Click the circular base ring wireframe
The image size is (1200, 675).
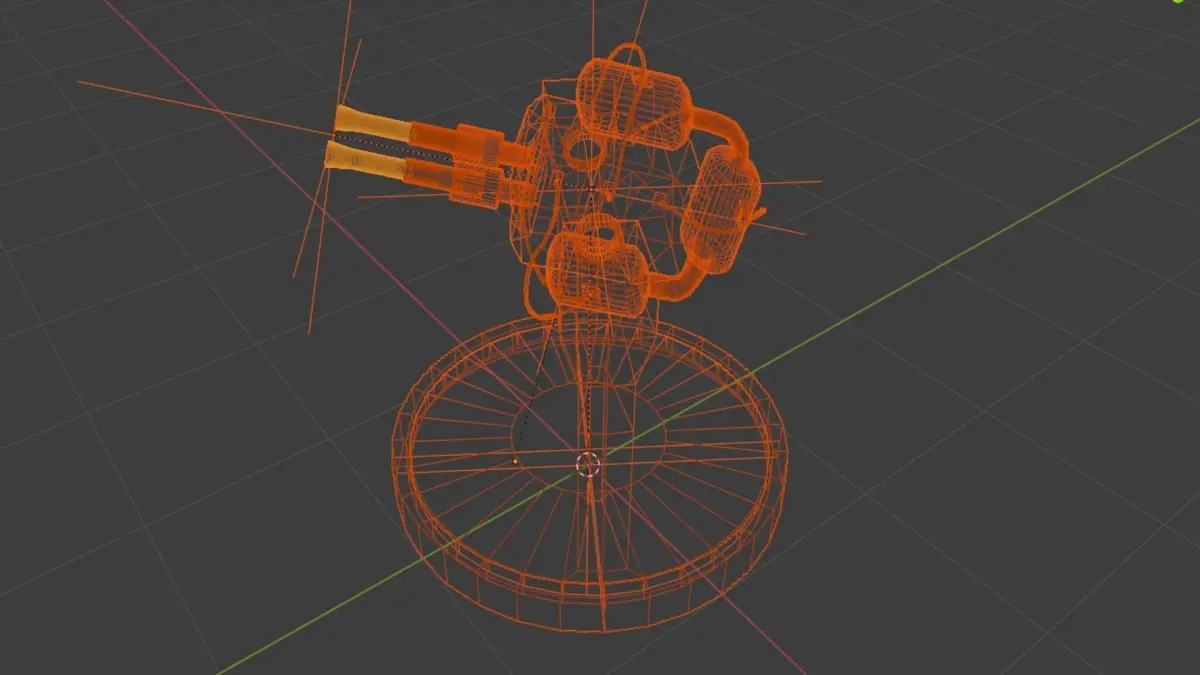(589, 473)
